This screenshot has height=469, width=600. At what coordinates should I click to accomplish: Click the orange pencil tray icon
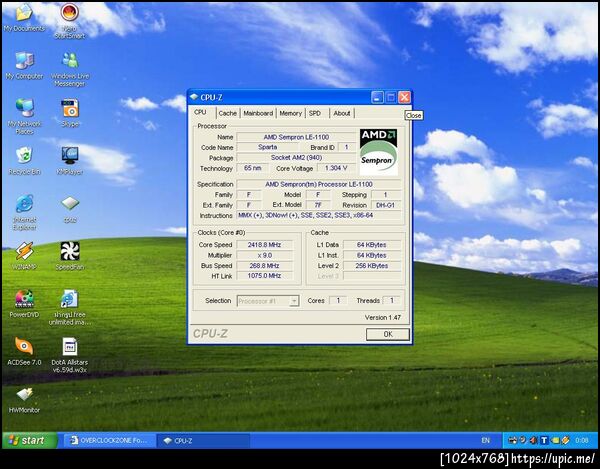click(x=565, y=440)
